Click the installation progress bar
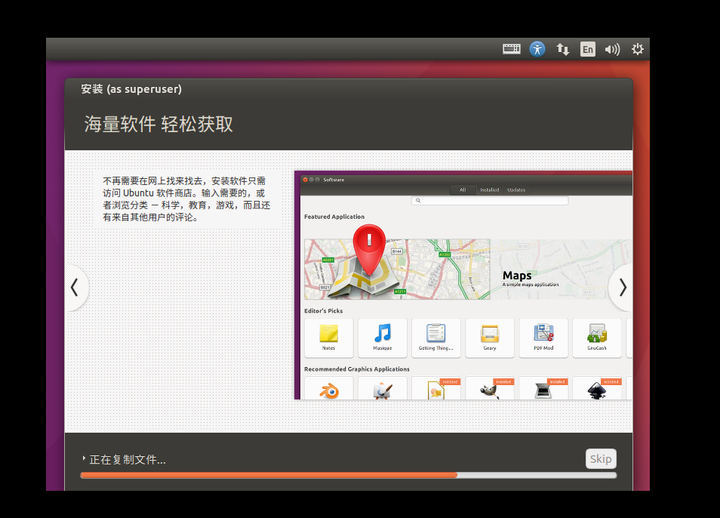 (348, 475)
